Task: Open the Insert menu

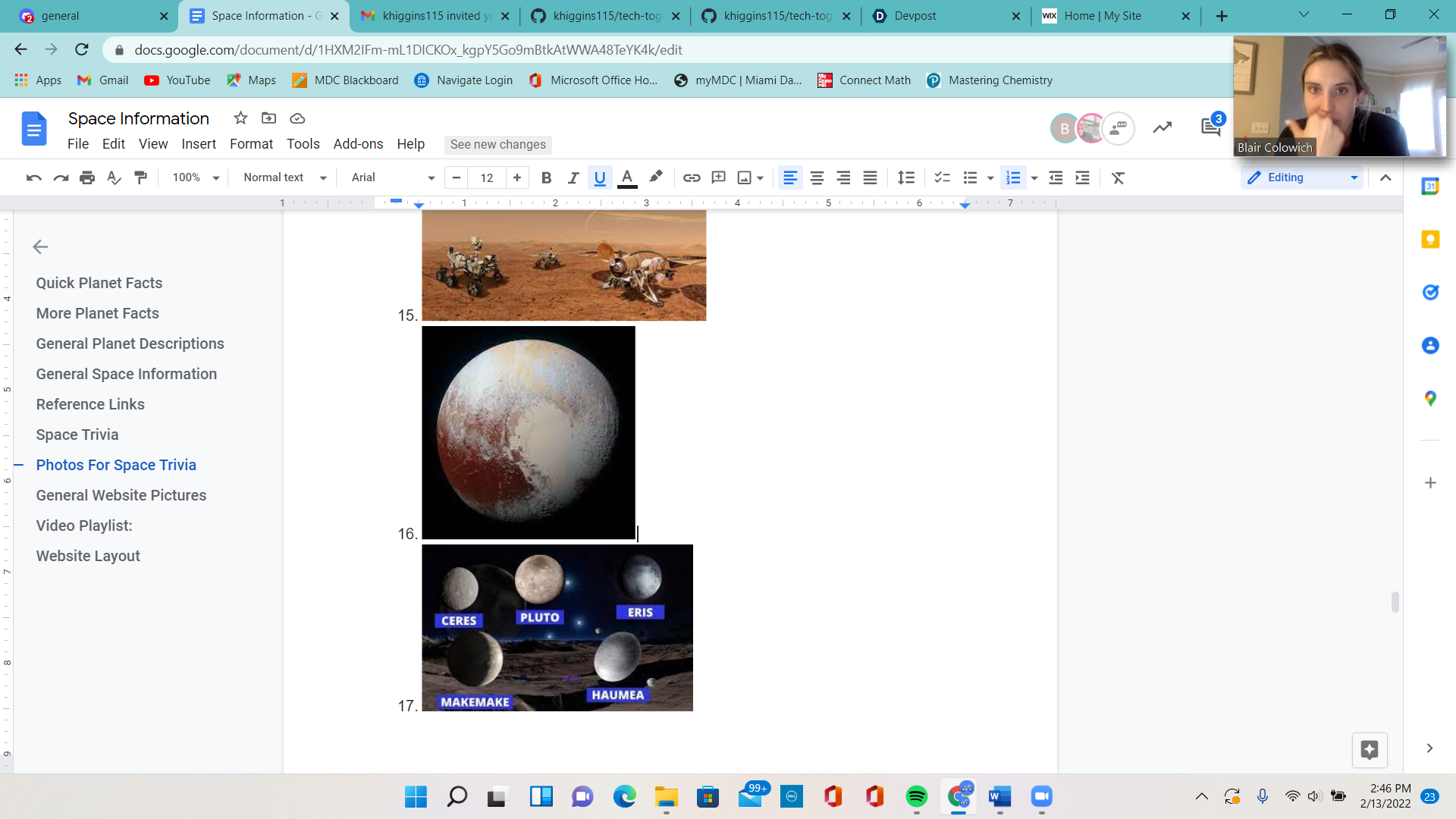Action: [199, 144]
